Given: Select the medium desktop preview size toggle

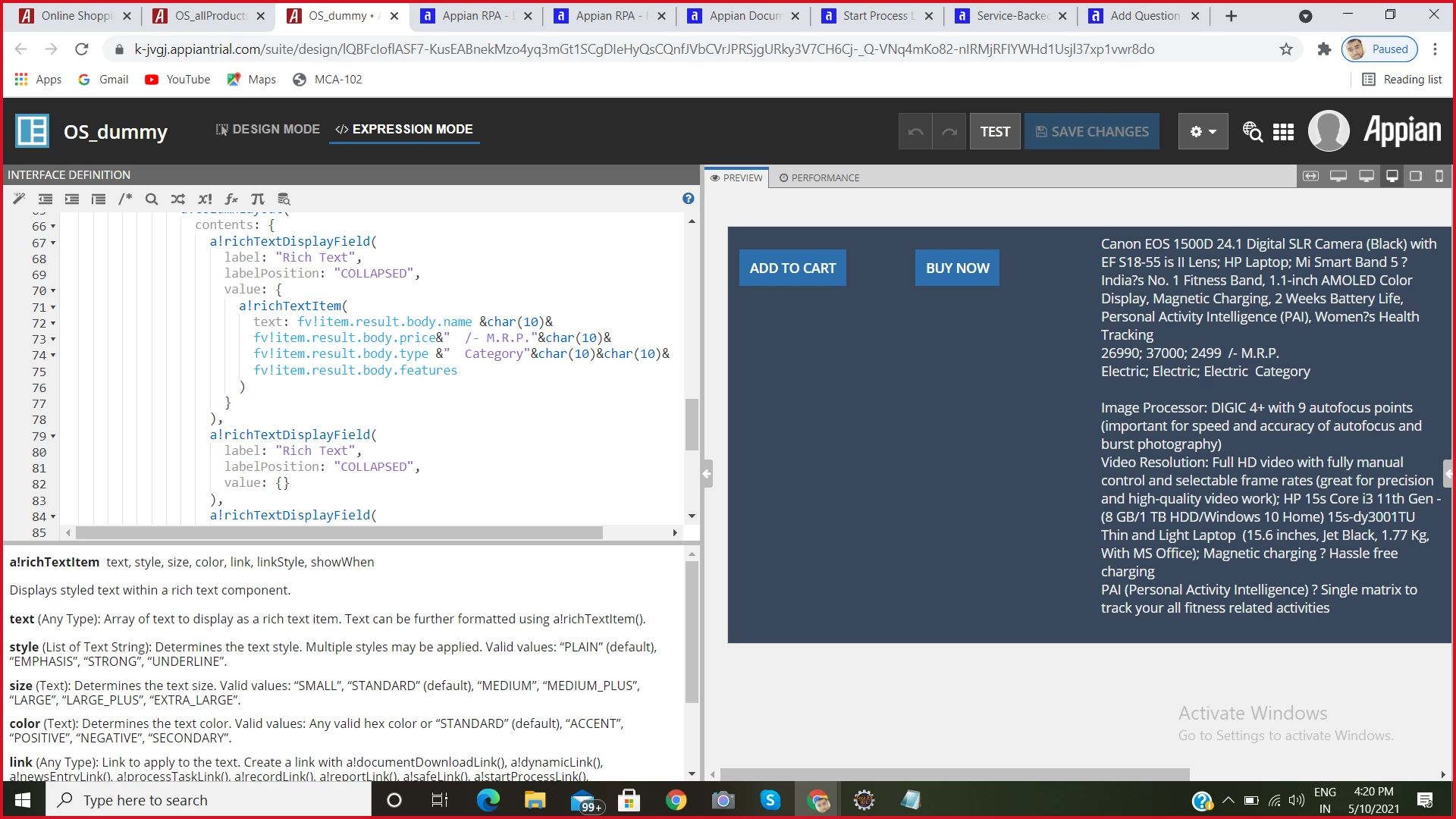Looking at the screenshot, I should point(1367,176).
